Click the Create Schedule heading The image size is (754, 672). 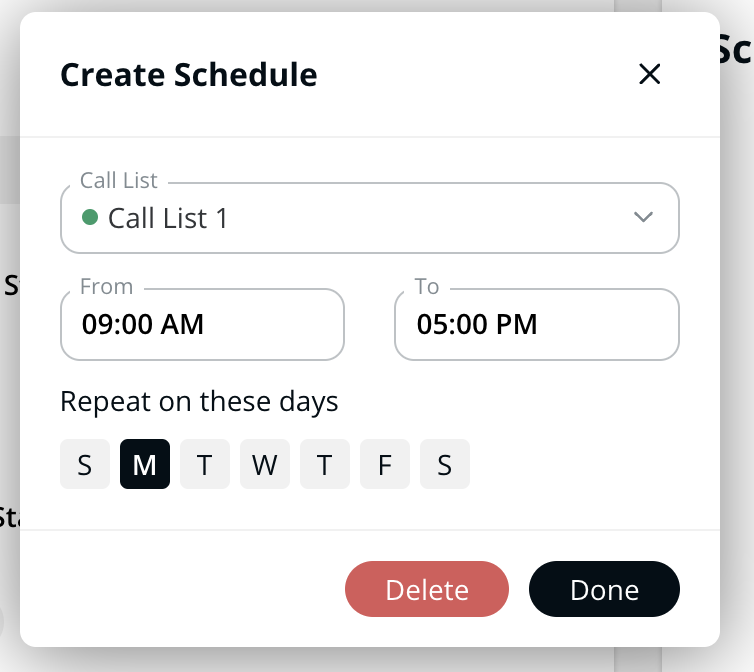(189, 75)
